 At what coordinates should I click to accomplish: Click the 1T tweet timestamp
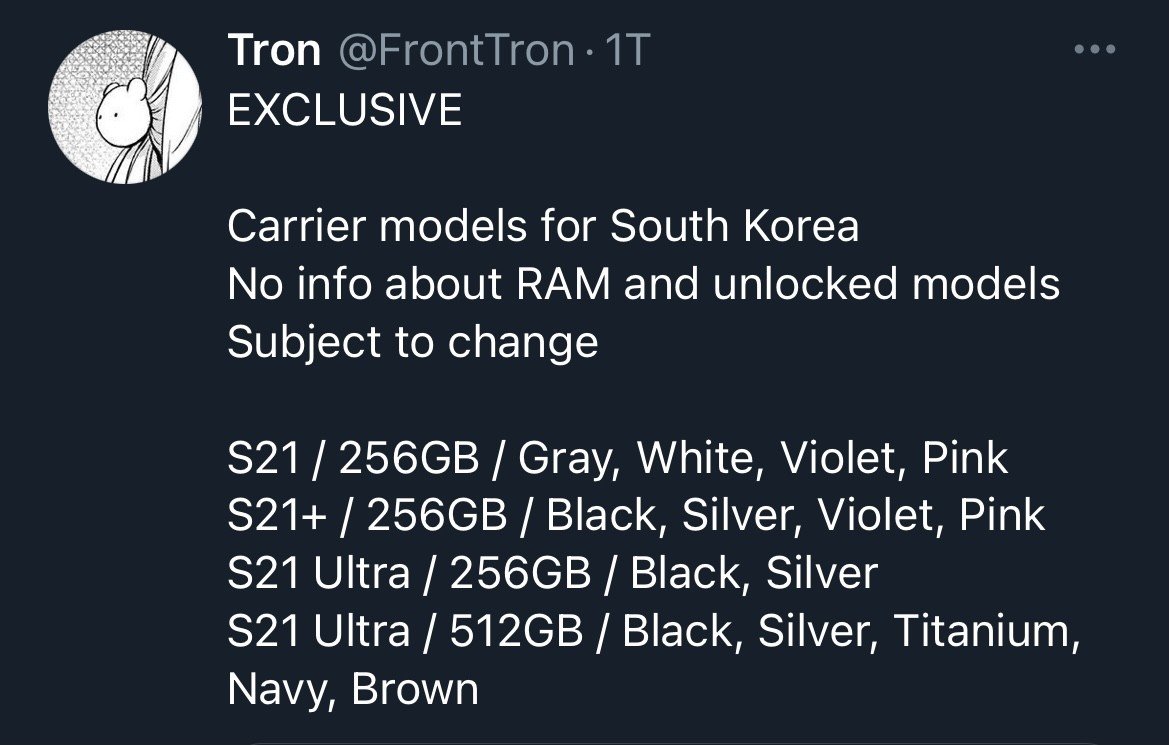click(x=627, y=51)
